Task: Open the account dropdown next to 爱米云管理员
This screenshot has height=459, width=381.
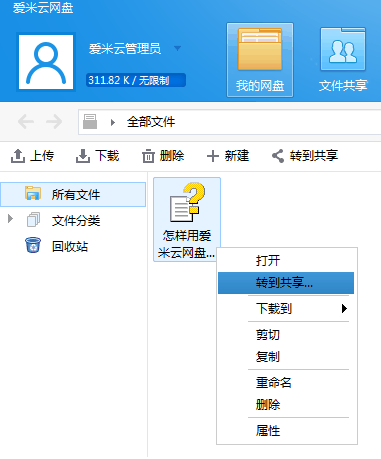Action: (x=178, y=49)
